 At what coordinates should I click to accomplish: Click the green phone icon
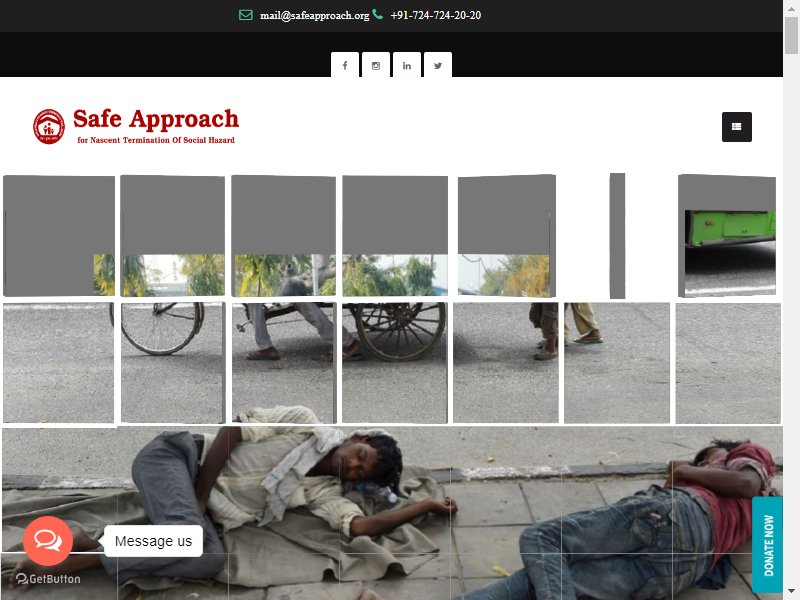378,14
